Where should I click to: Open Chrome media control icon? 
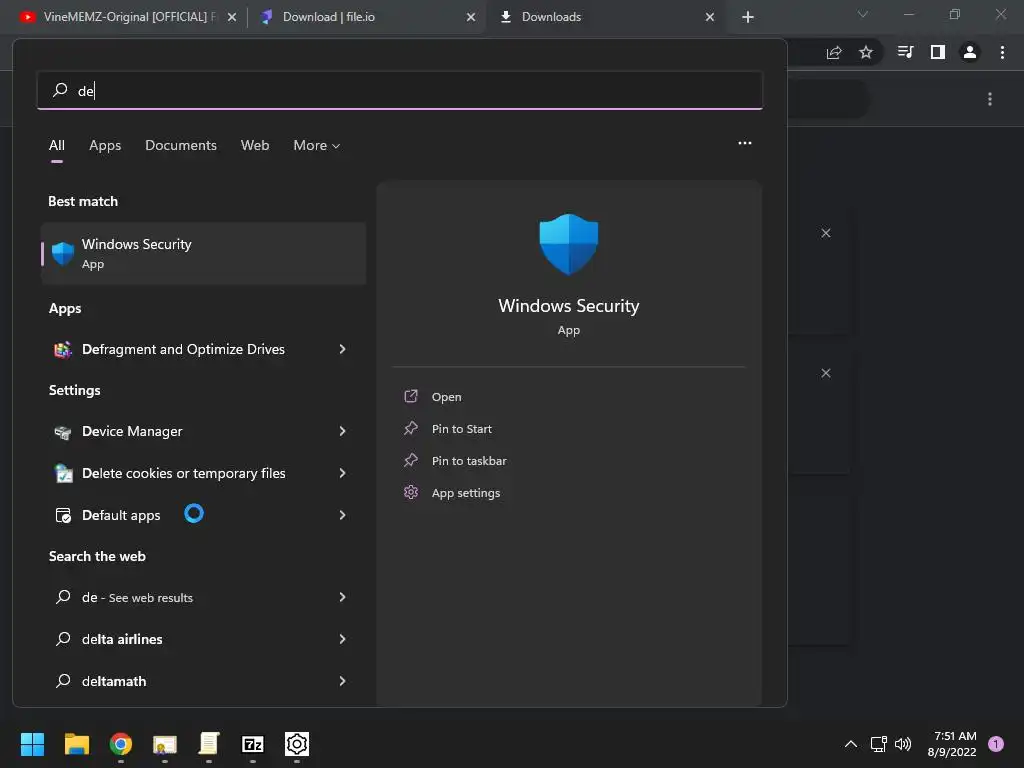(x=905, y=52)
